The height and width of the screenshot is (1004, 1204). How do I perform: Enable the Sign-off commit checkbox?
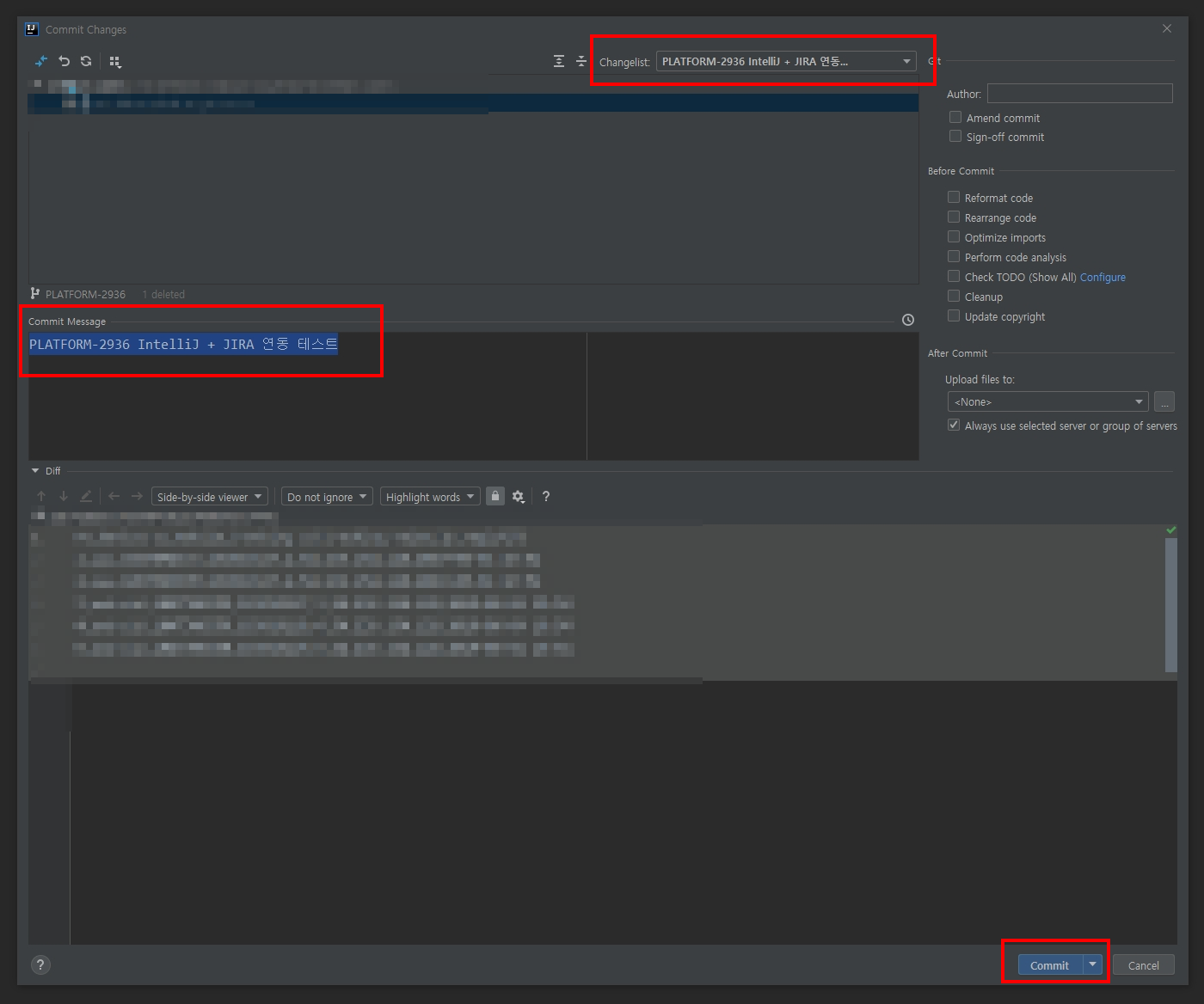[955, 136]
